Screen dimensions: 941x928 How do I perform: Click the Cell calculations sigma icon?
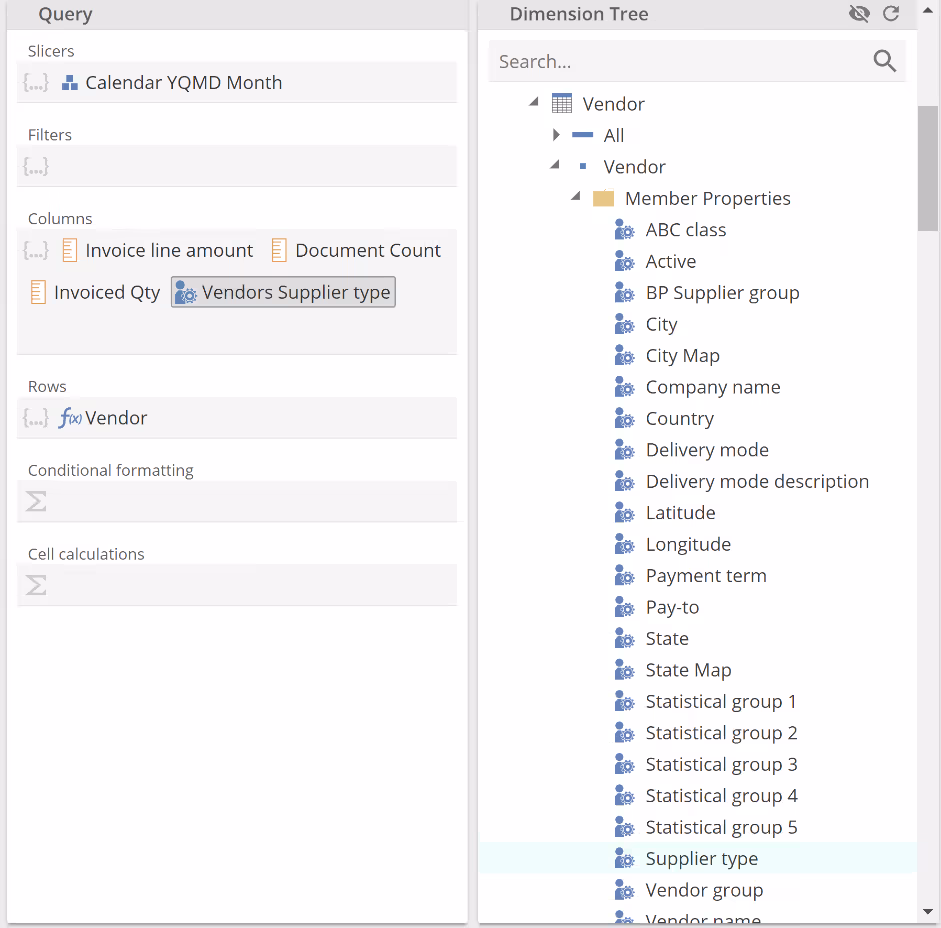(36, 586)
